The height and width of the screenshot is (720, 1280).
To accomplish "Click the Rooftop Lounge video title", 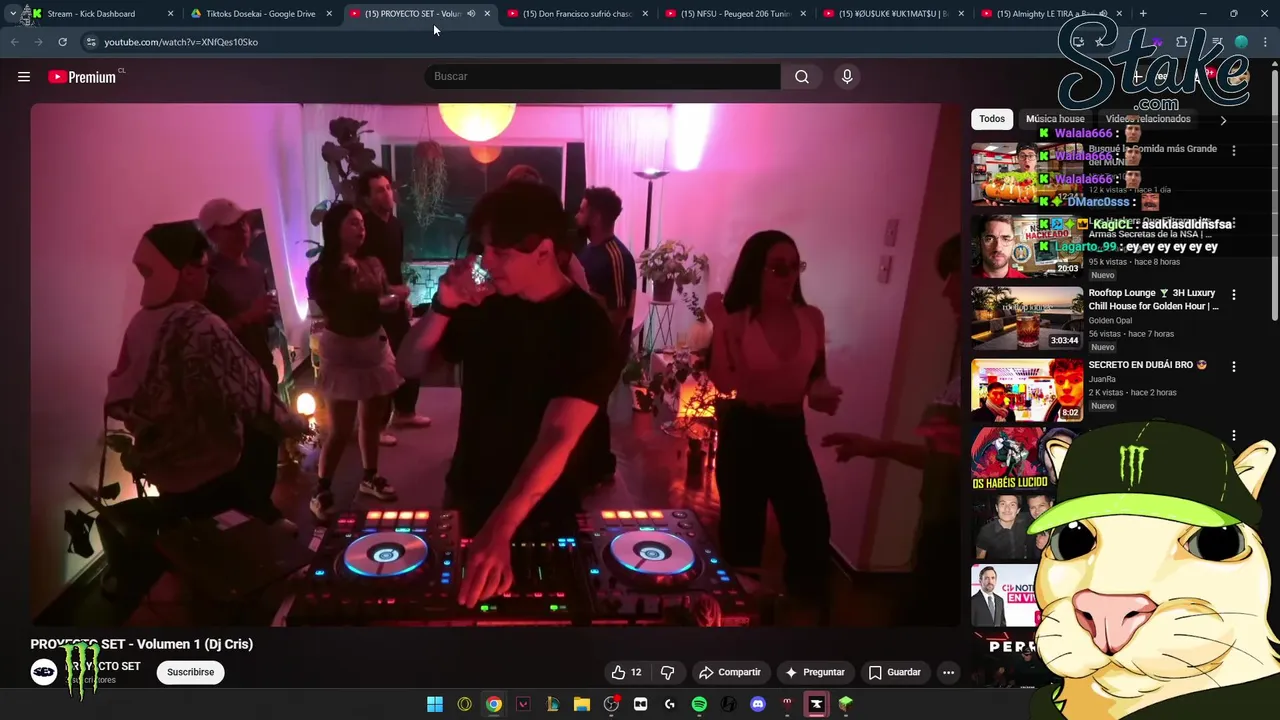I will click(1153, 299).
